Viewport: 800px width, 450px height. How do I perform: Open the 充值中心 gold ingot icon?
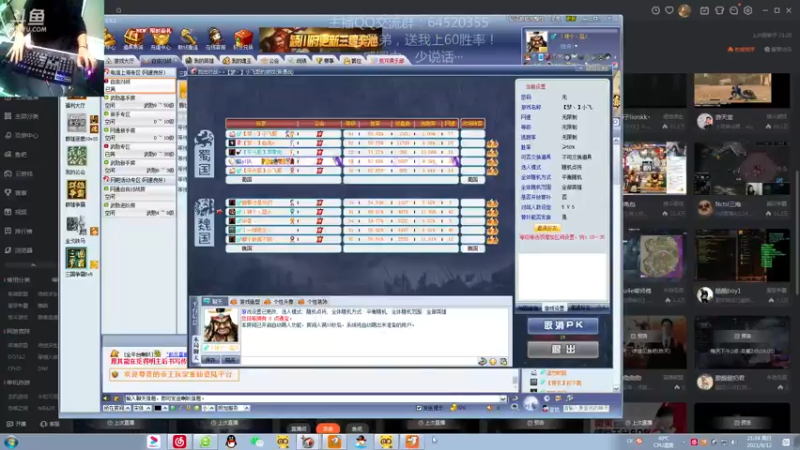160,39
